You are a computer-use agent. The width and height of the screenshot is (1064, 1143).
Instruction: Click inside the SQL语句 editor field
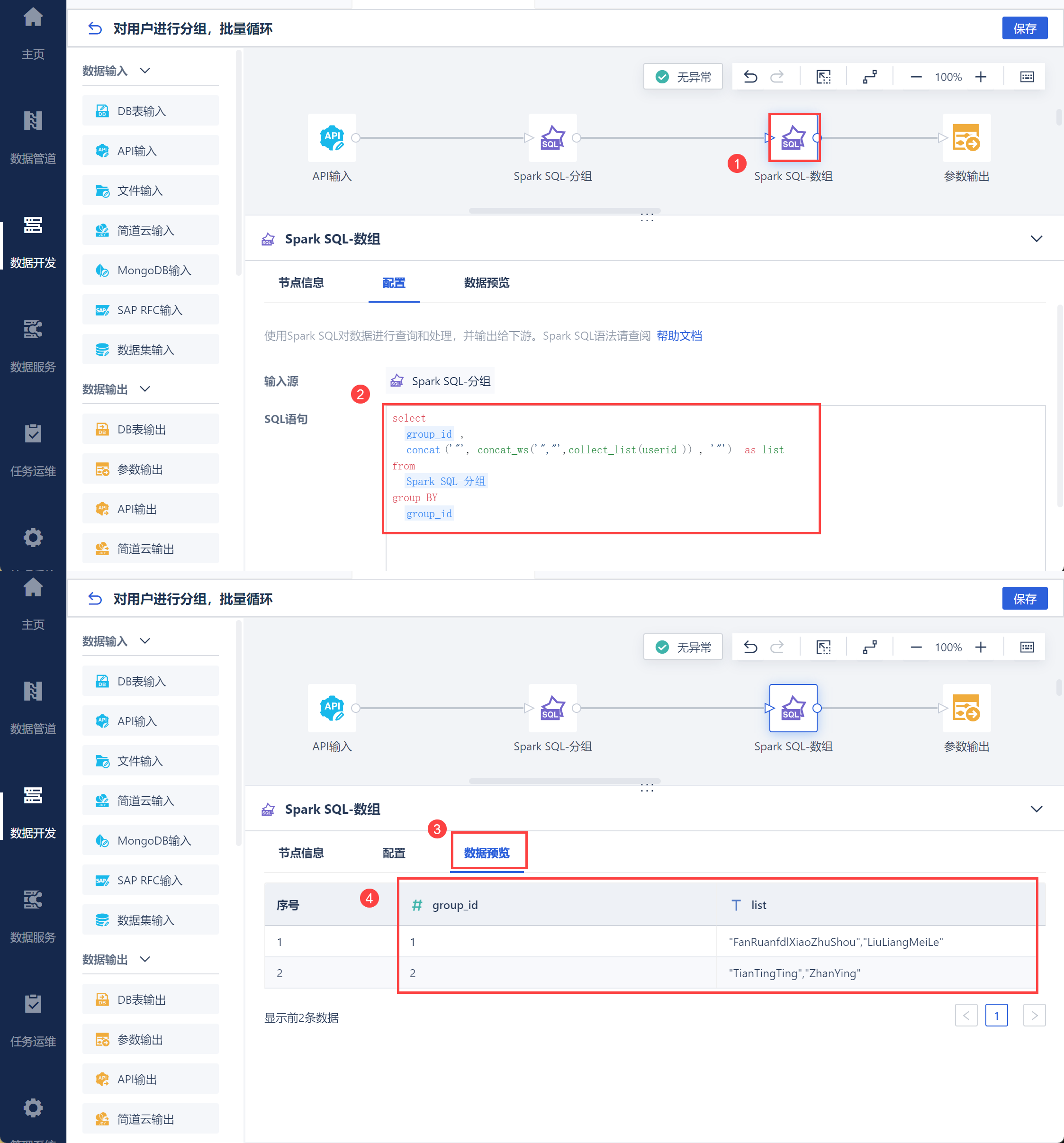click(x=601, y=468)
